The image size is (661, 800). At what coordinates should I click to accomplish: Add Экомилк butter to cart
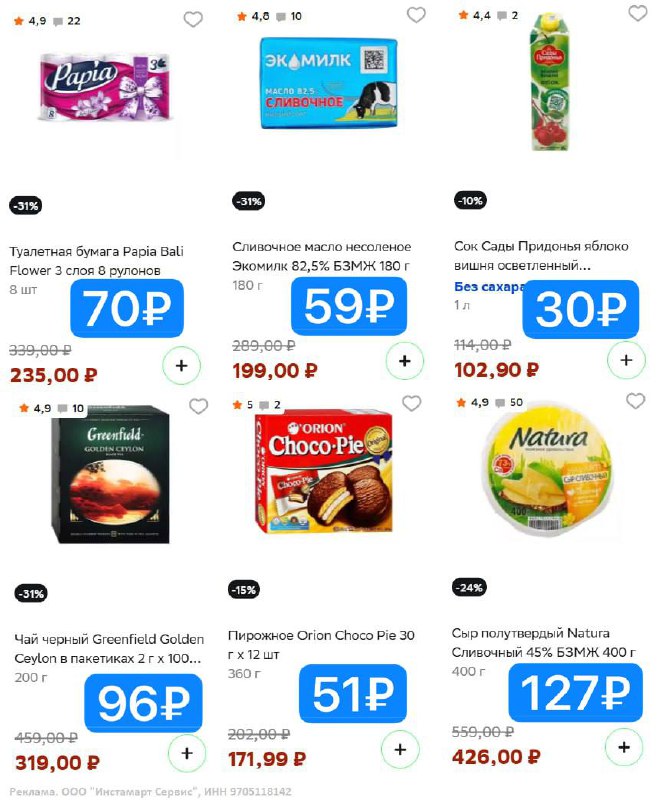[x=404, y=361]
